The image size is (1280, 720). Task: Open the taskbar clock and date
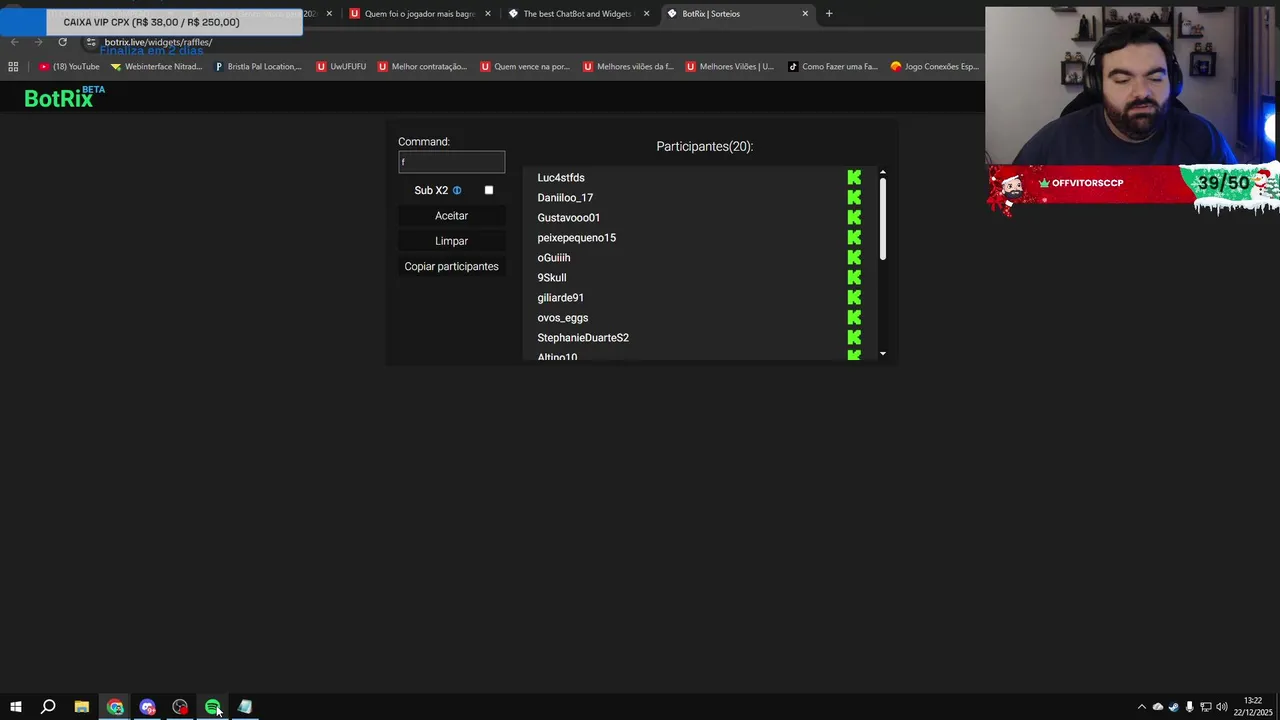1253,707
